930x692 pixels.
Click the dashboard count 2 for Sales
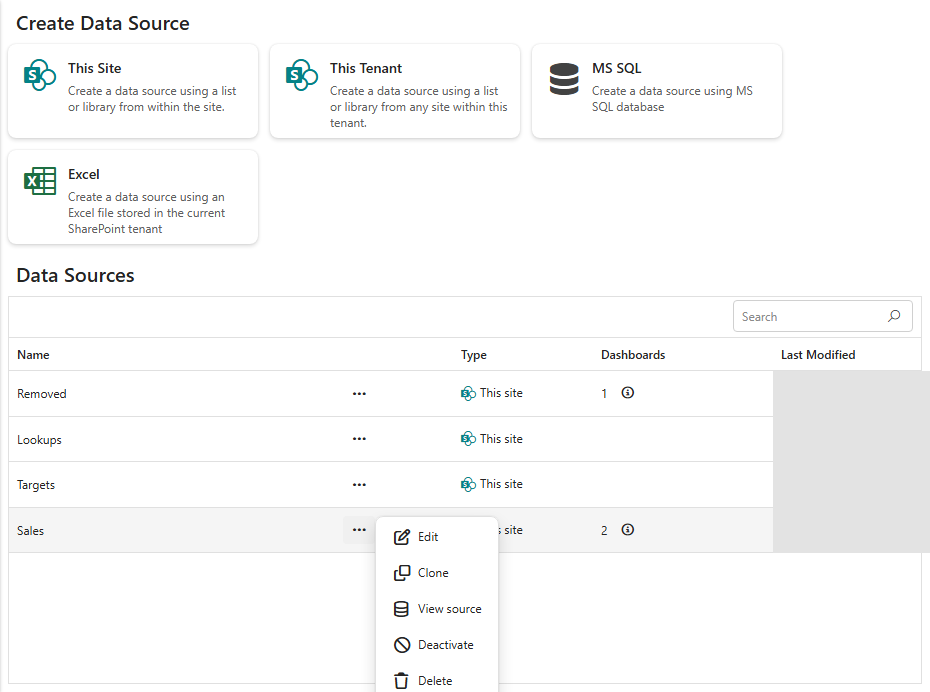click(x=604, y=531)
